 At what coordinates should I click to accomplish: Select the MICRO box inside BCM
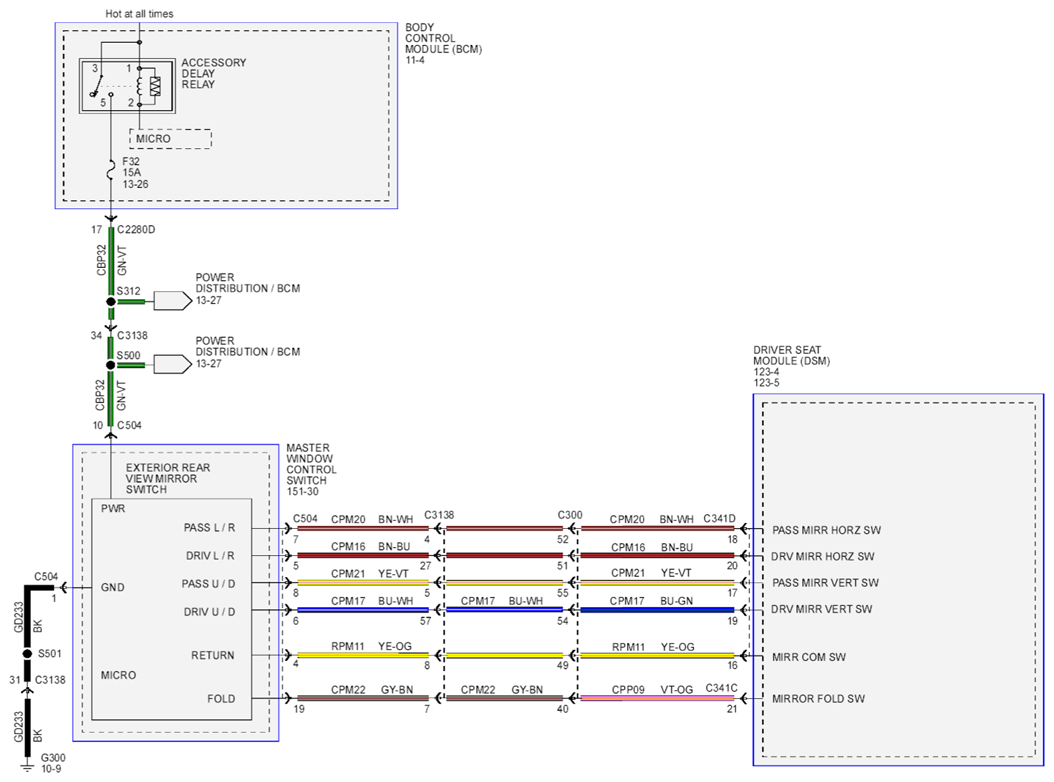click(170, 139)
